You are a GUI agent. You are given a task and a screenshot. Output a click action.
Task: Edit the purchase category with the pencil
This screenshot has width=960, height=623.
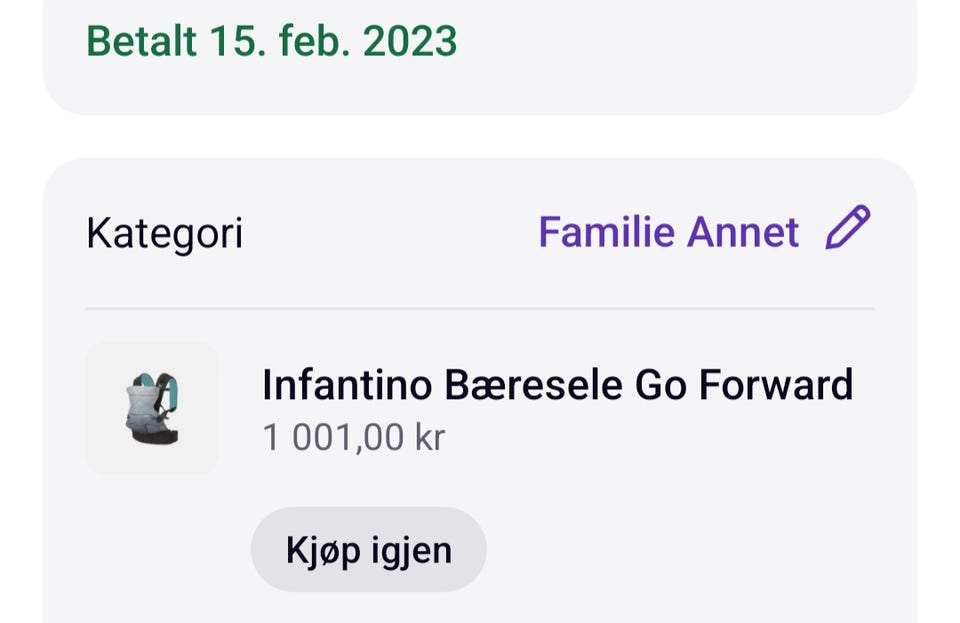click(x=848, y=229)
